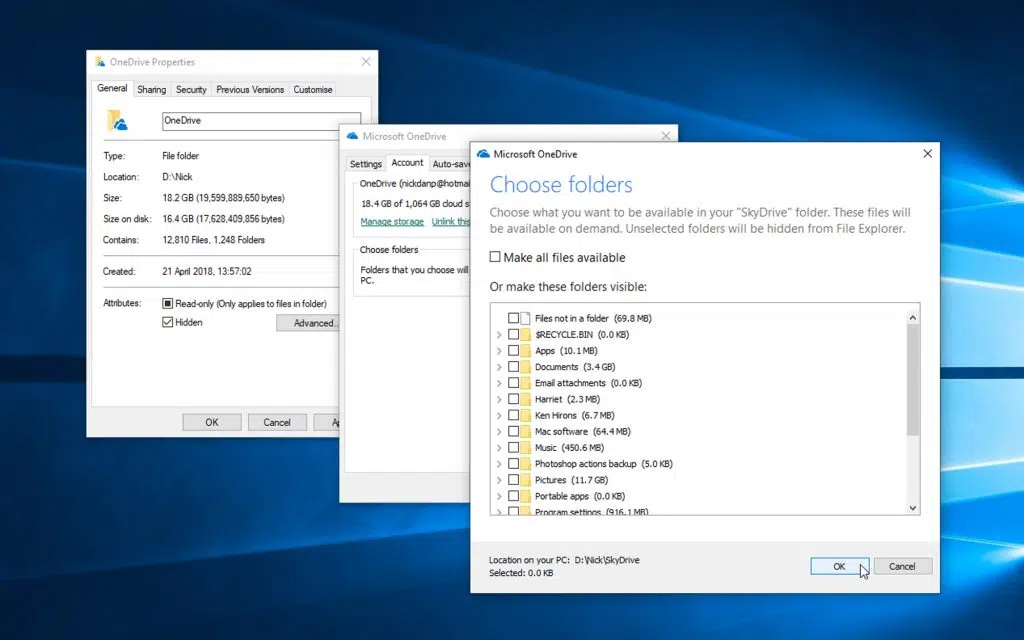Image resolution: width=1024 pixels, height=640 pixels.
Task: Expand the Documents folder tree node
Action: pos(499,367)
